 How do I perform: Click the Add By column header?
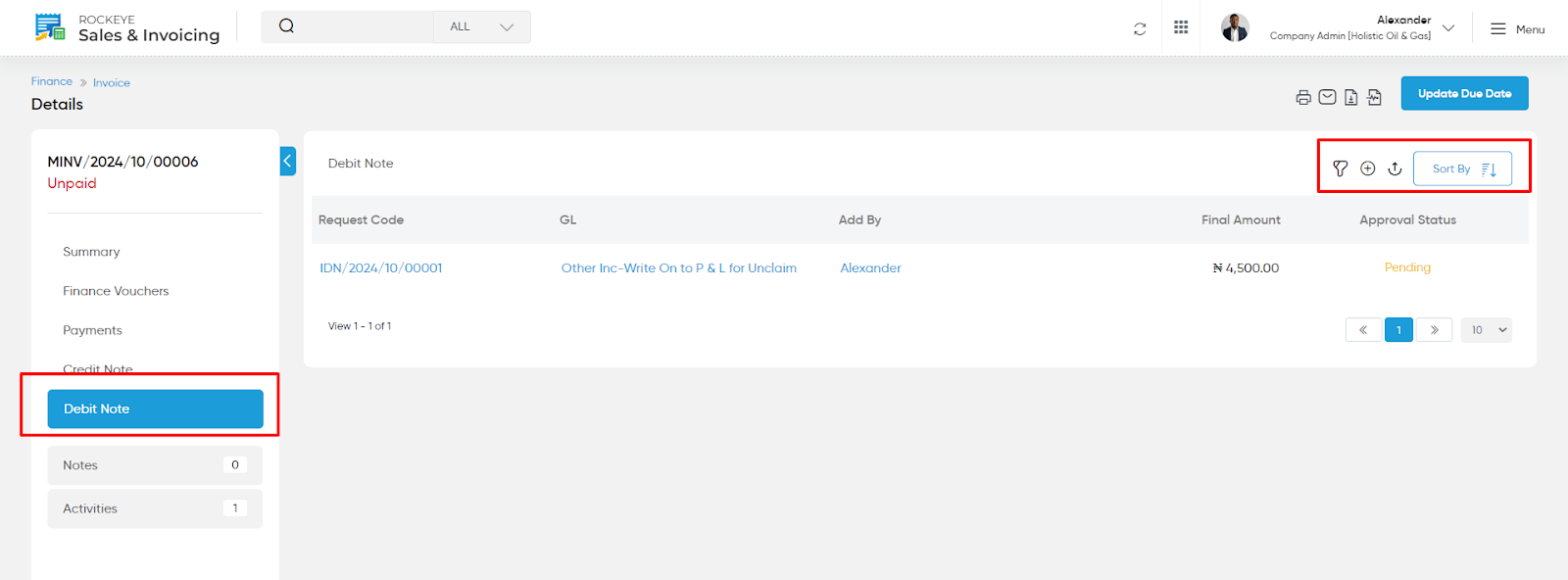coord(859,219)
